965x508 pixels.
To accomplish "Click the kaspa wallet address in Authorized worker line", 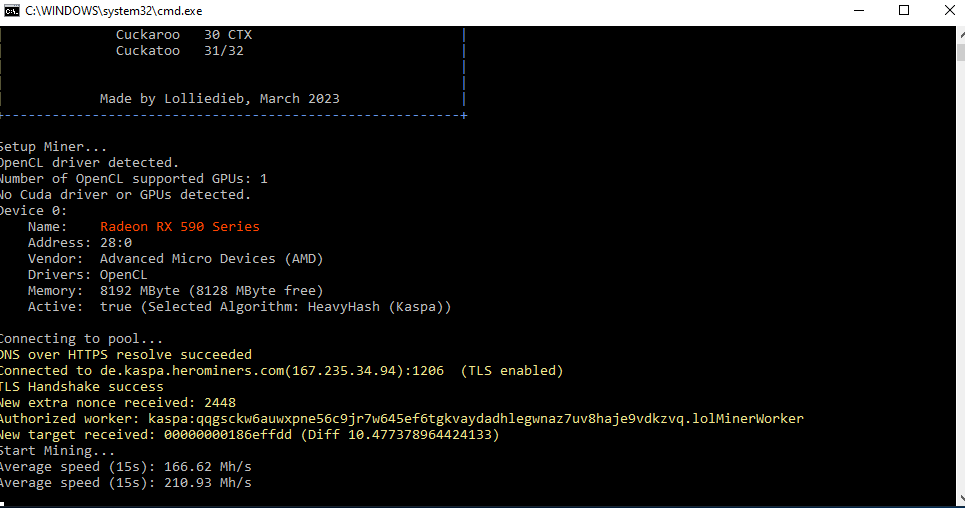I will pyautogui.click(x=416, y=419).
